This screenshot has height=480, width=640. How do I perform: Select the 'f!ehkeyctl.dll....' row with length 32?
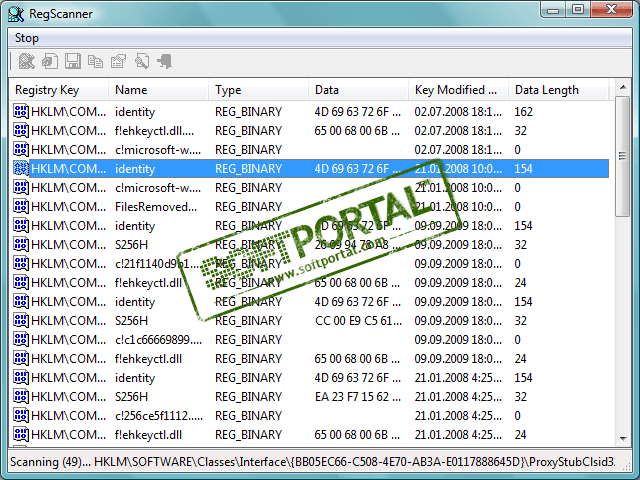click(x=310, y=131)
